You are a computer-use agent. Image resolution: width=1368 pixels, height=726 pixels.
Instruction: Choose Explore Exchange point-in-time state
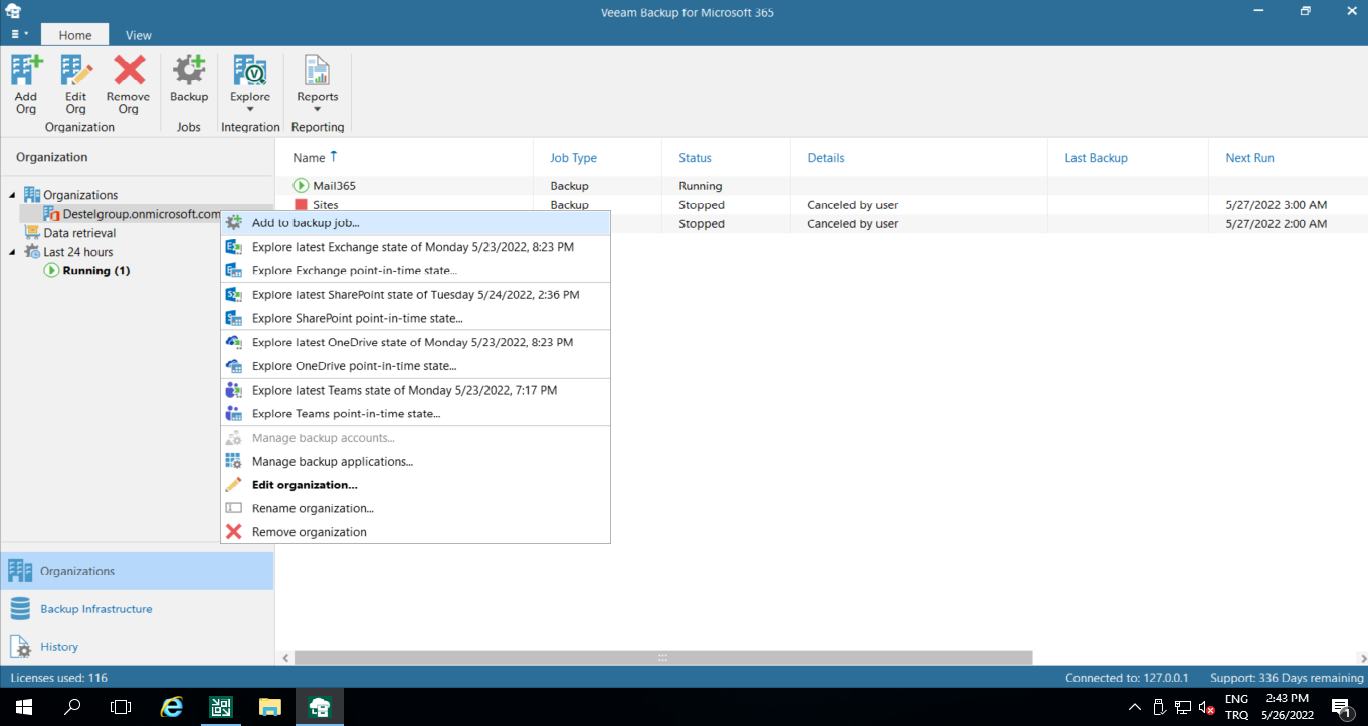pos(415,271)
